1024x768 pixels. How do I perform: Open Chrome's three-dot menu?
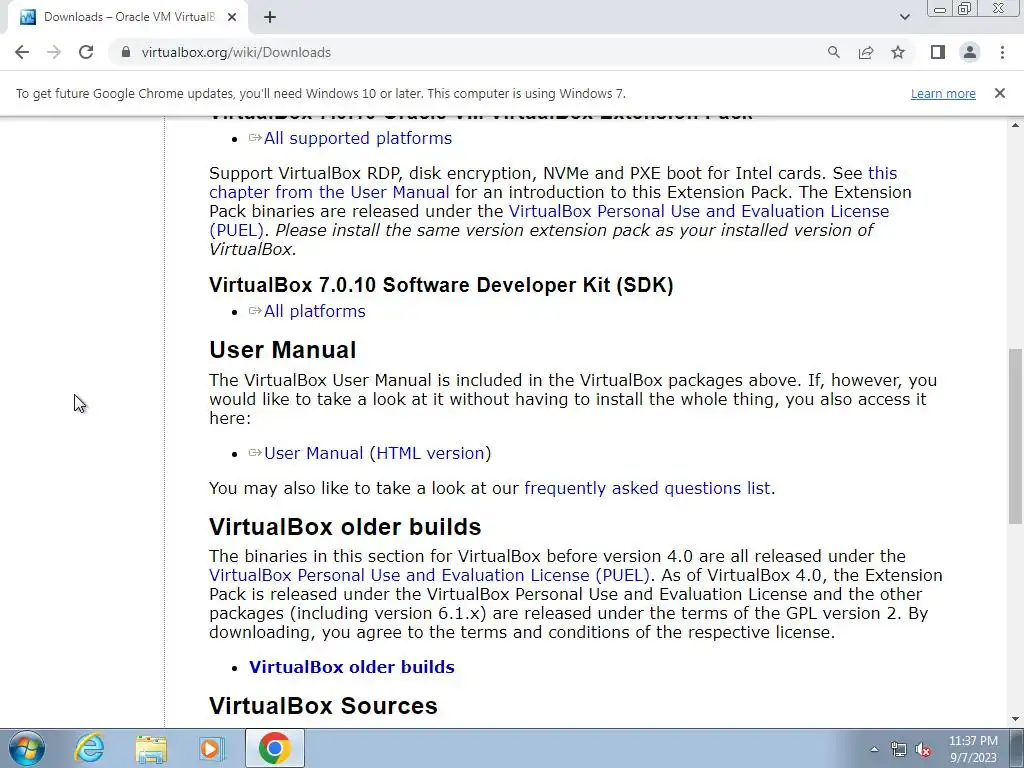(x=1002, y=52)
